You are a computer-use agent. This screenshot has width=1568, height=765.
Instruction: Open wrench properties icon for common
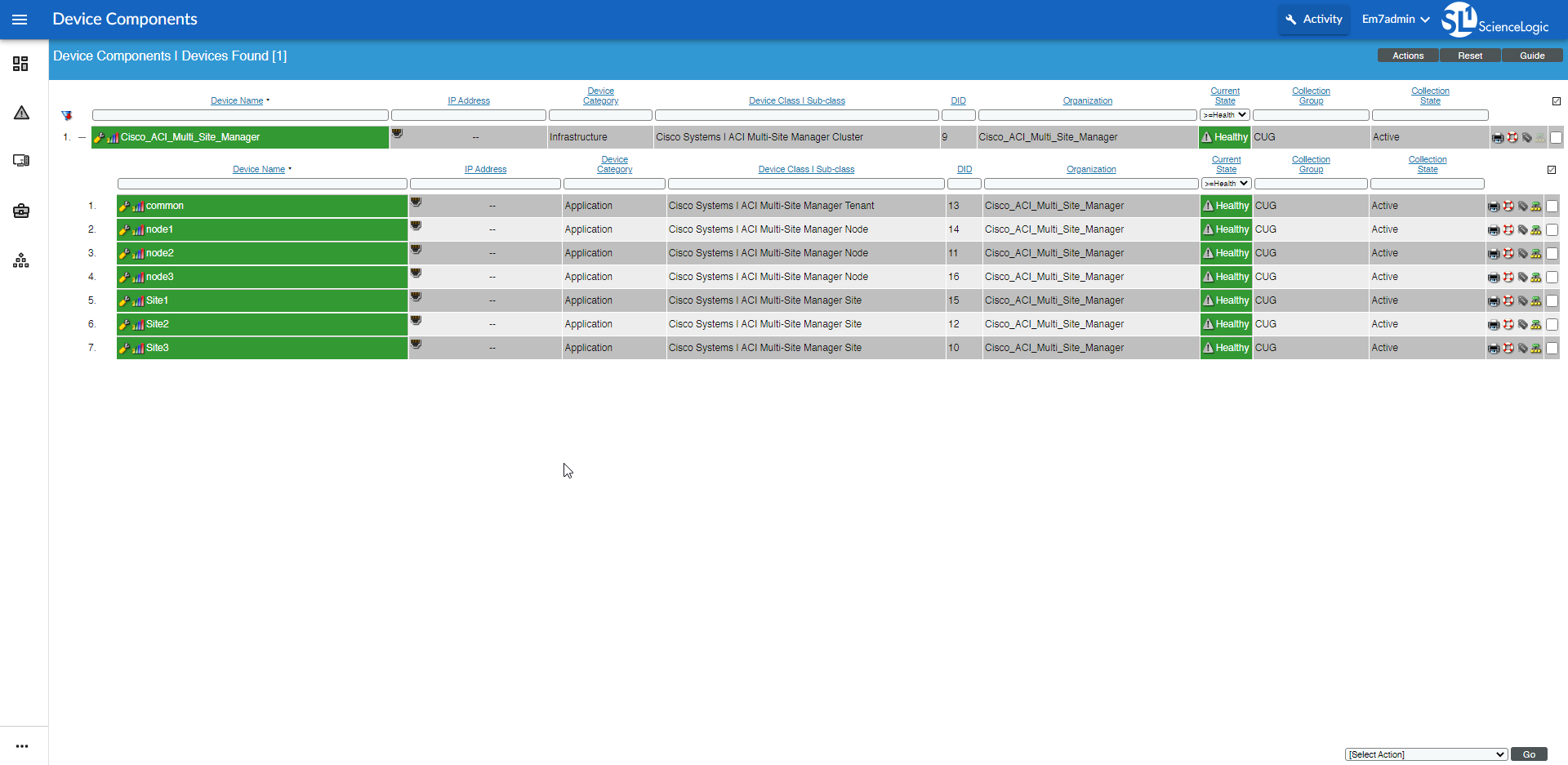click(x=125, y=206)
